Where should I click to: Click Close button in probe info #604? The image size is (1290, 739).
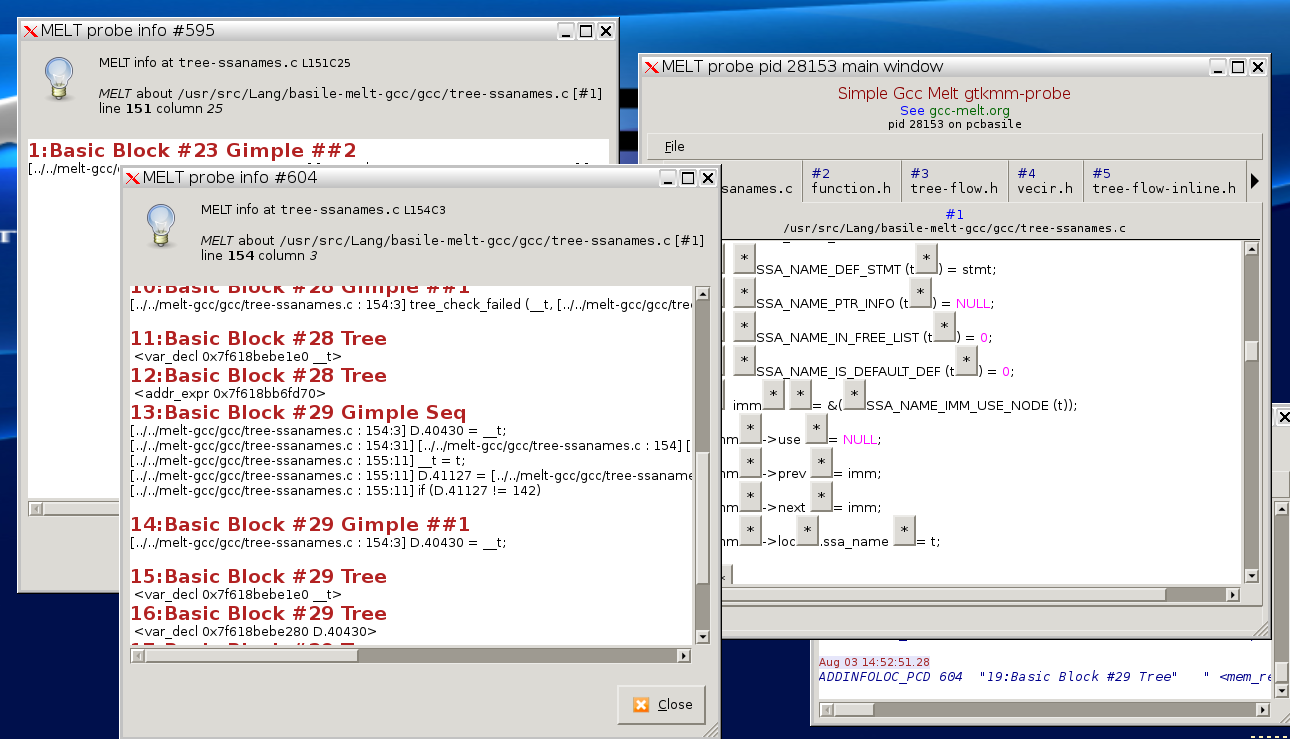point(662,705)
